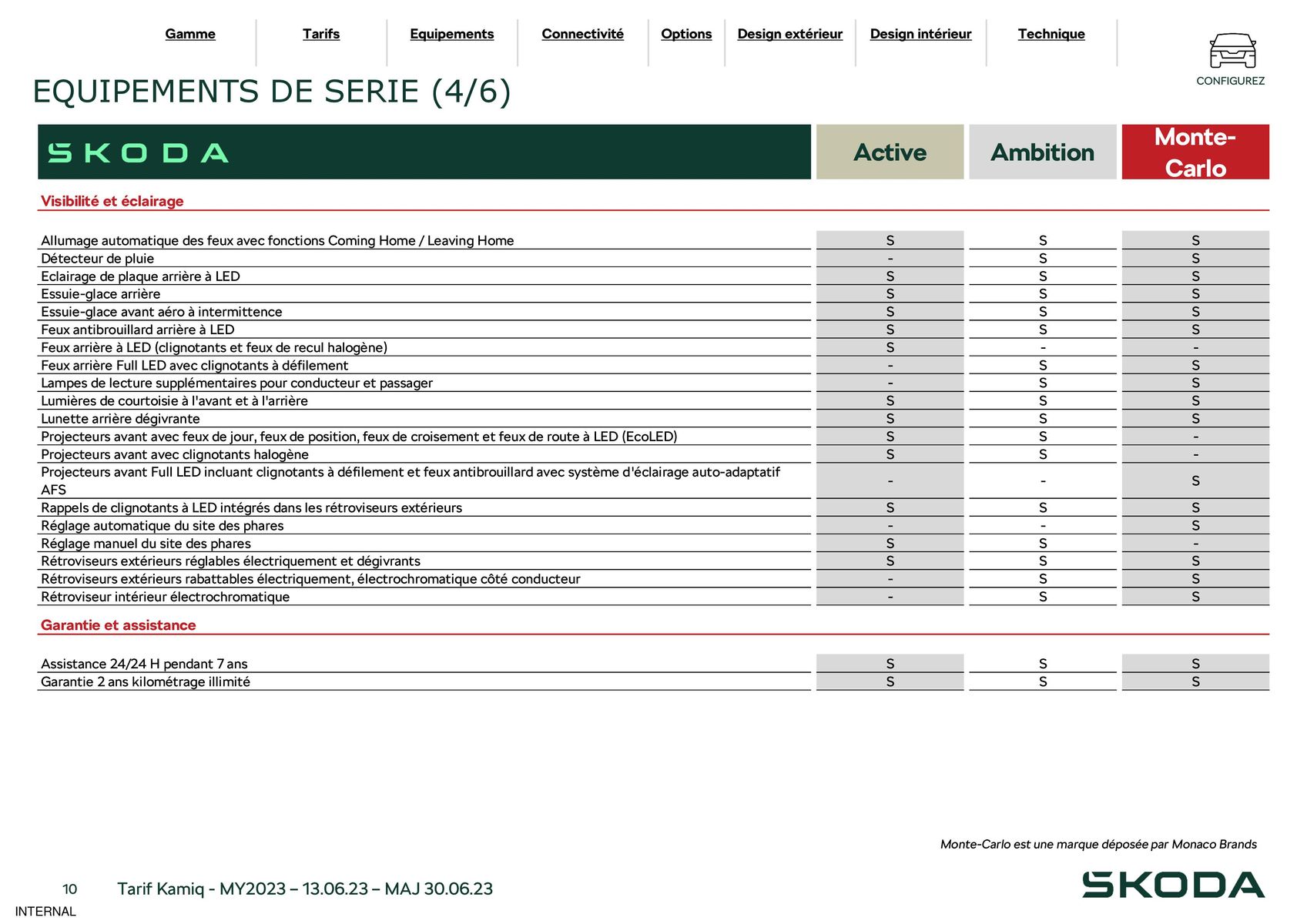Click the EQUIPEMENTS DE SERIE (4/6) title
Screen dimensions: 1307x924
click(x=272, y=92)
